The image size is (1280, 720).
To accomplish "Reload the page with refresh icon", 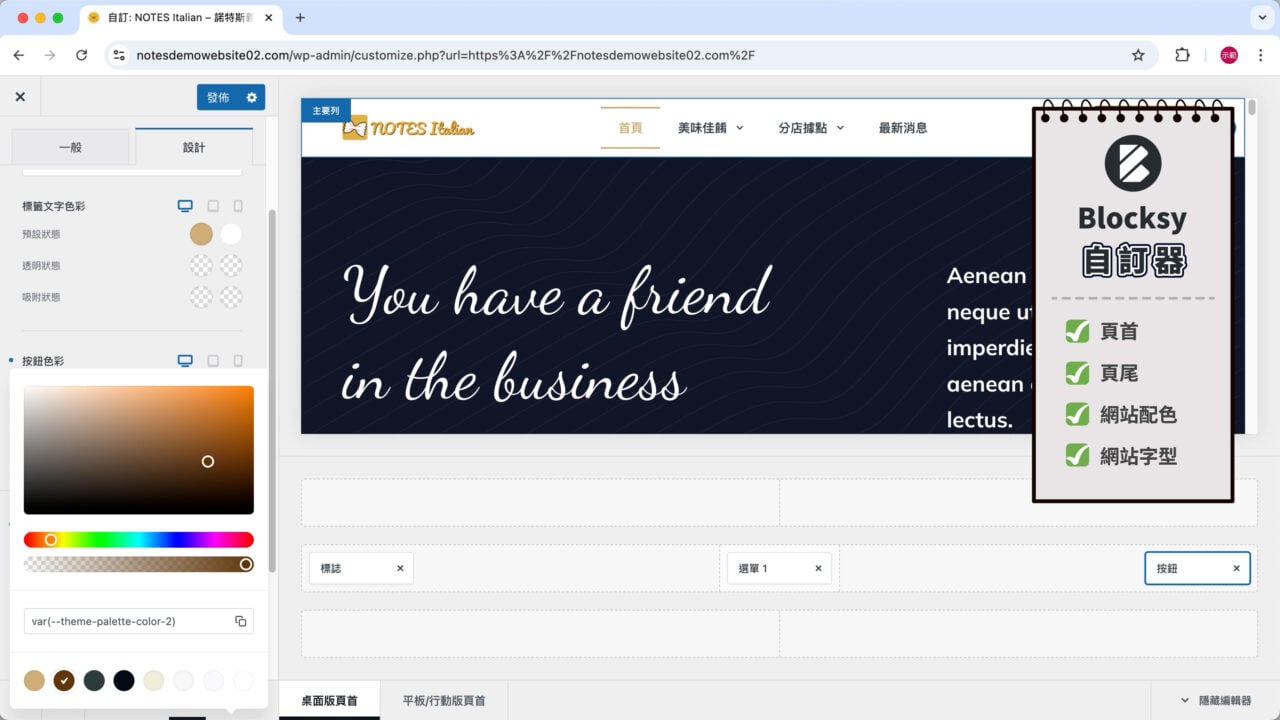I will click(82, 55).
